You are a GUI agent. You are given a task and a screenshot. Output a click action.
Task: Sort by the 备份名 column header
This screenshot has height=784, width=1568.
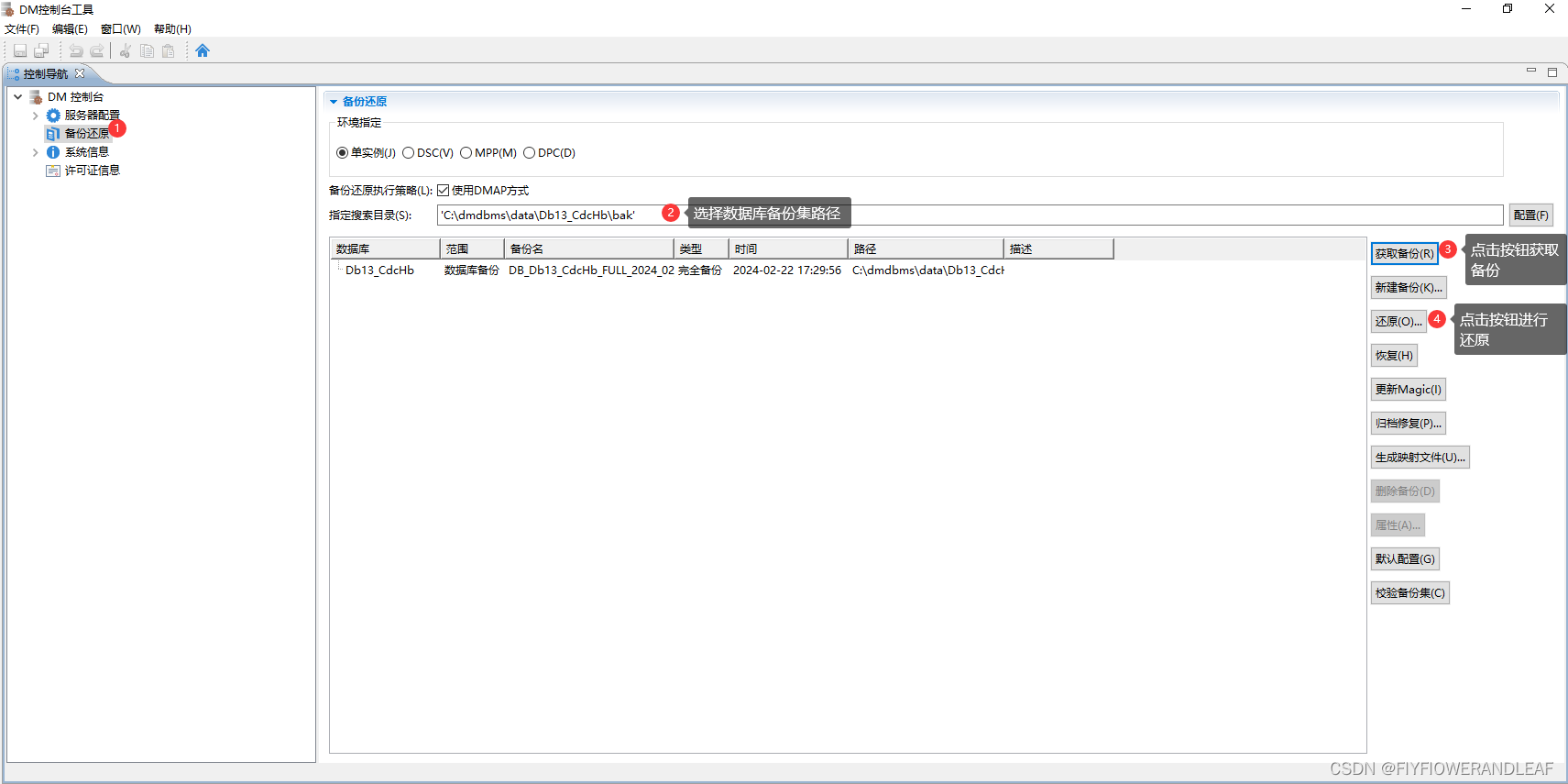(x=589, y=249)
